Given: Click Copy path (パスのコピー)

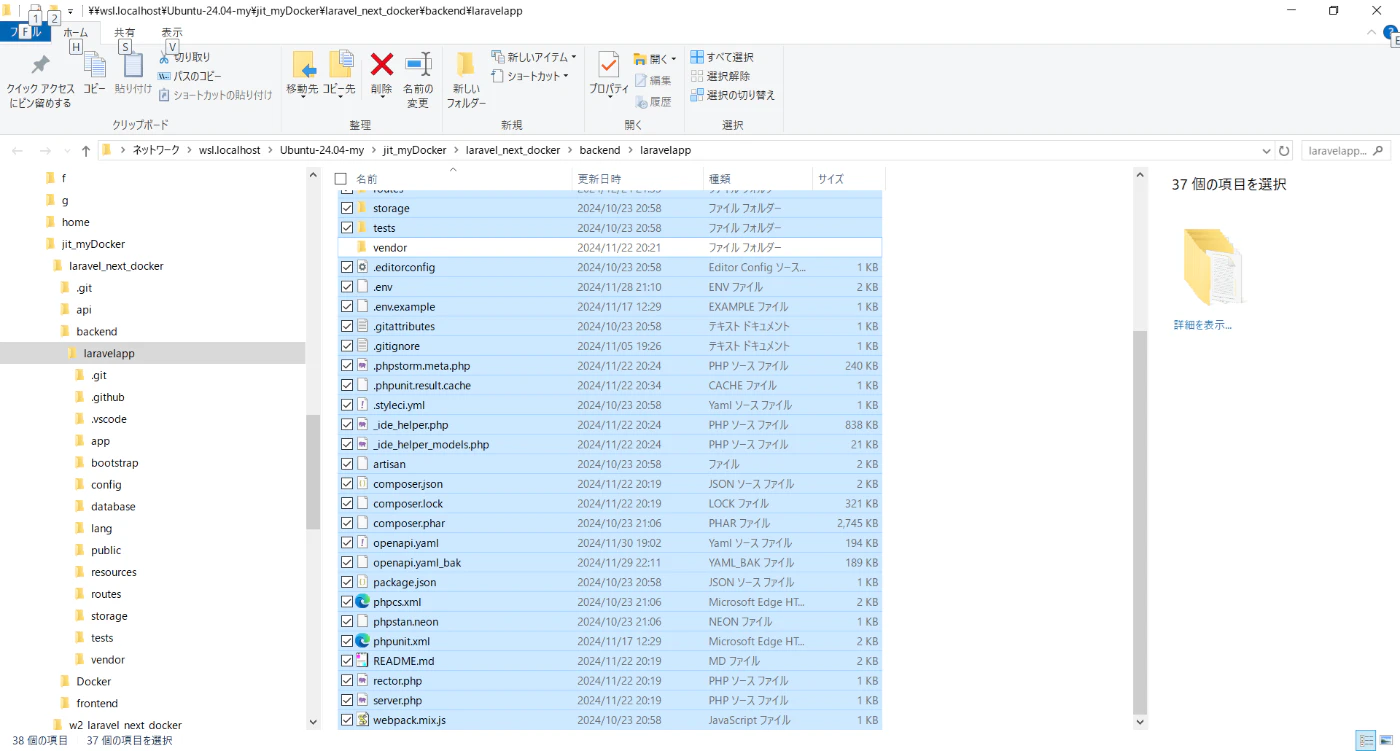Looking at the screenshot, I should click(190, 76).
